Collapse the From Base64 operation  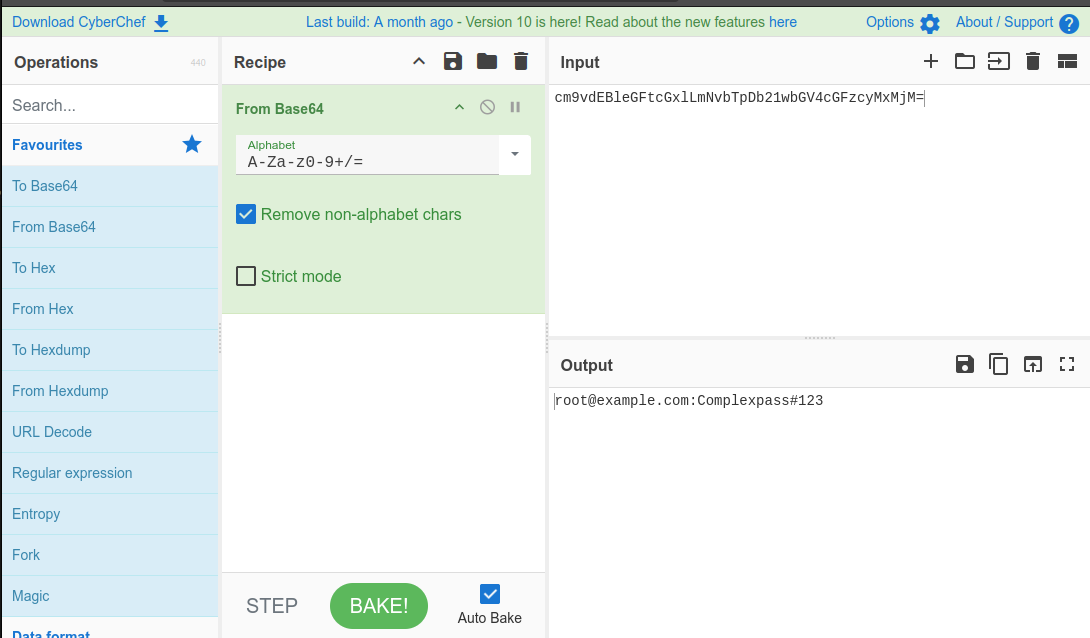coord(459,107)
